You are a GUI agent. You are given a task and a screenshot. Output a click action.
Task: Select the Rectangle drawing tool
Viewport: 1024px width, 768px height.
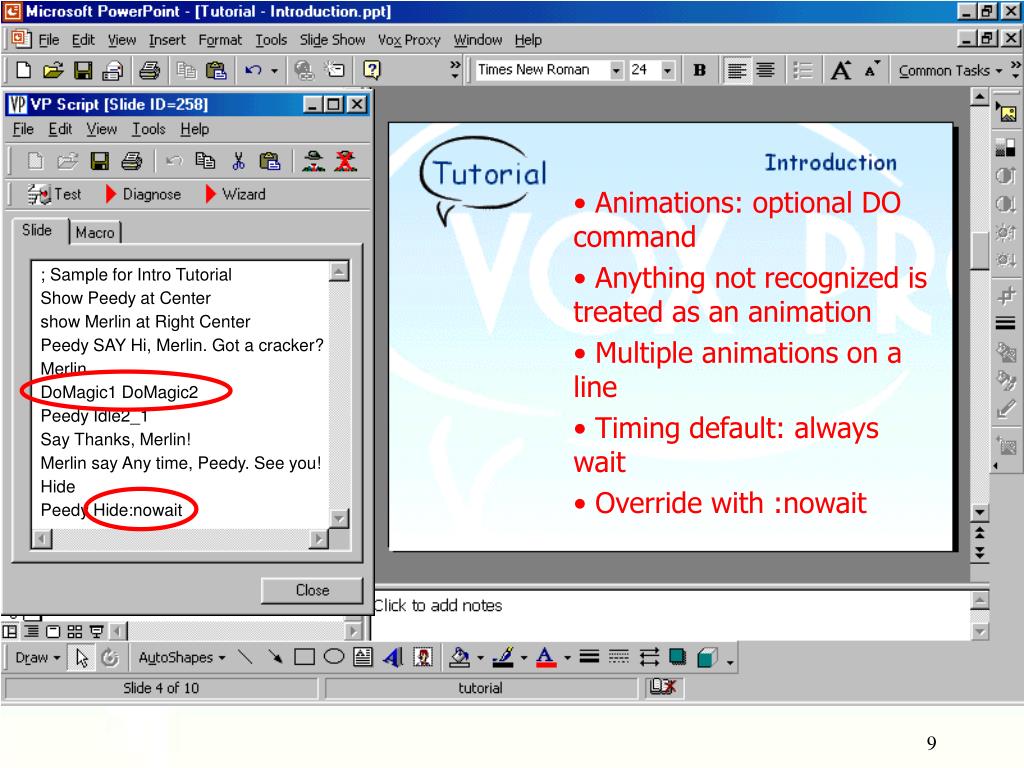click(x=304, y=657)
